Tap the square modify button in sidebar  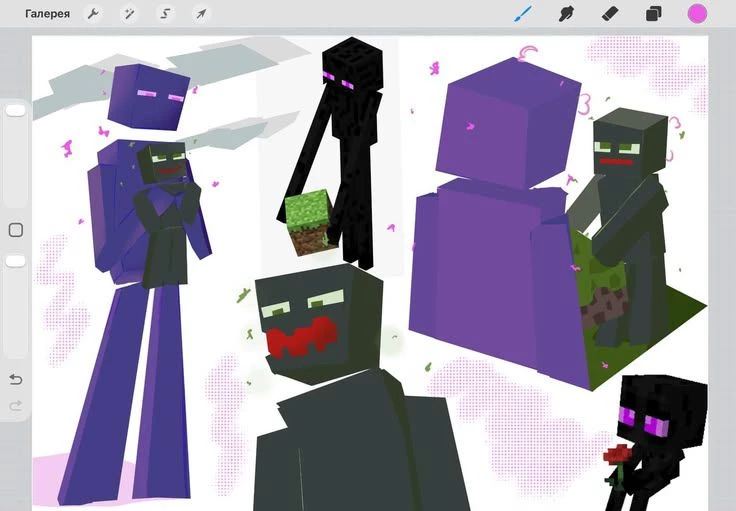pyautogui.click(x=16, y=230)
